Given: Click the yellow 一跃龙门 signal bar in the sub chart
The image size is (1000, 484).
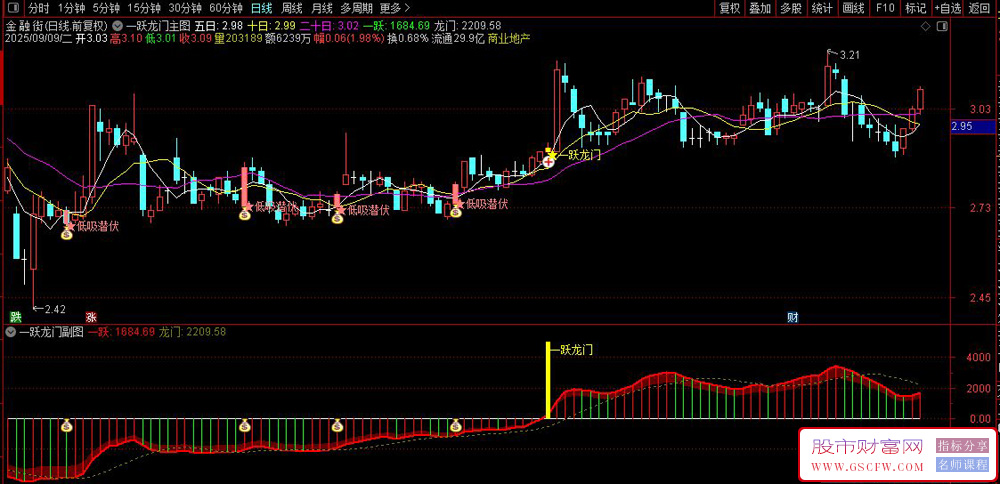Looking at the screenshot, I should point(548,381).
